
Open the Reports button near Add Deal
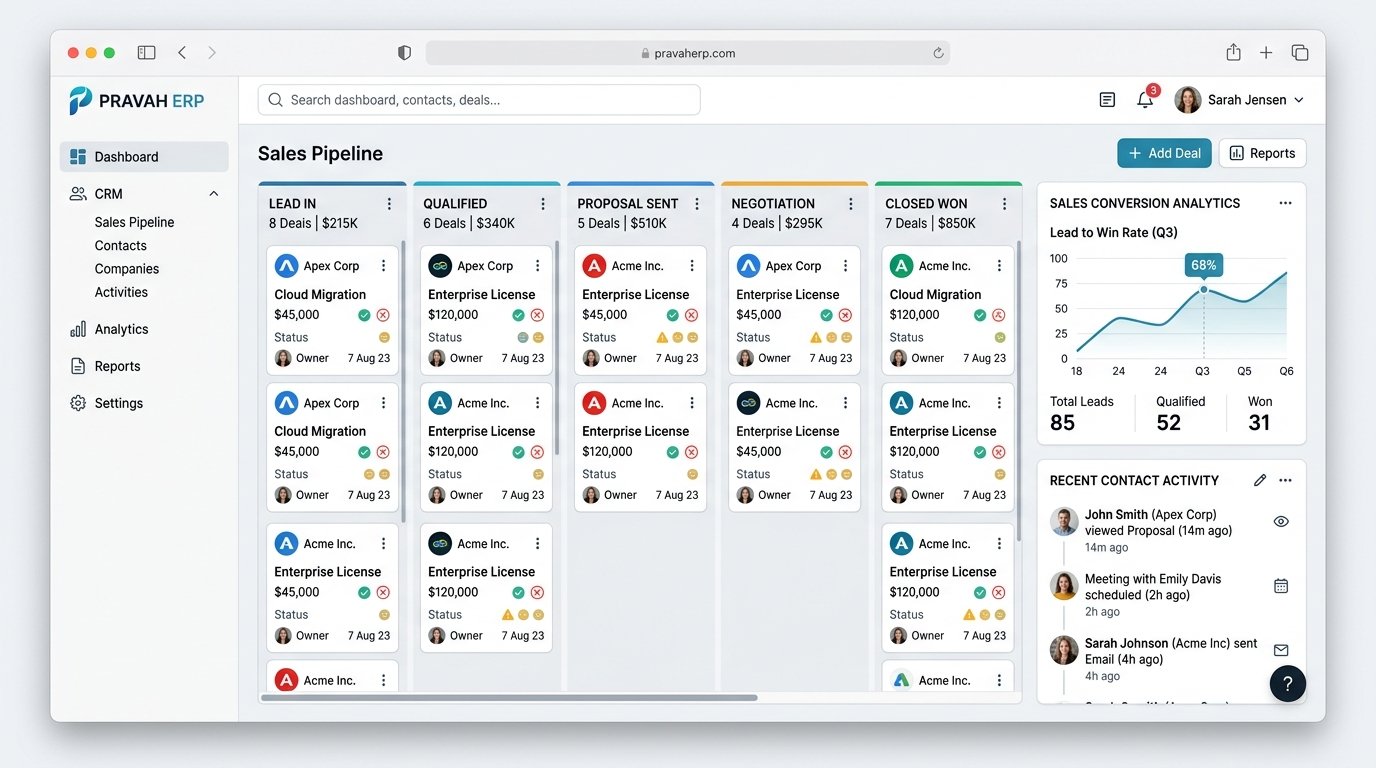click(x=1262, y=153)
